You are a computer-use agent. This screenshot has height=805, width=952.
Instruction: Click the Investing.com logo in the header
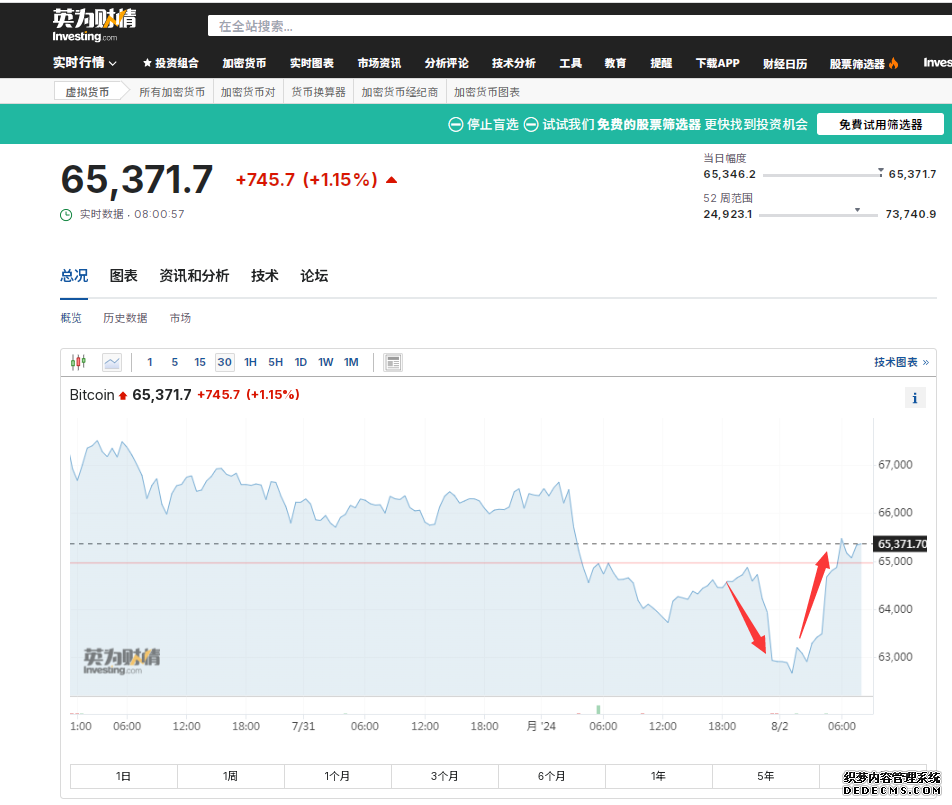(x=94, y=25)
